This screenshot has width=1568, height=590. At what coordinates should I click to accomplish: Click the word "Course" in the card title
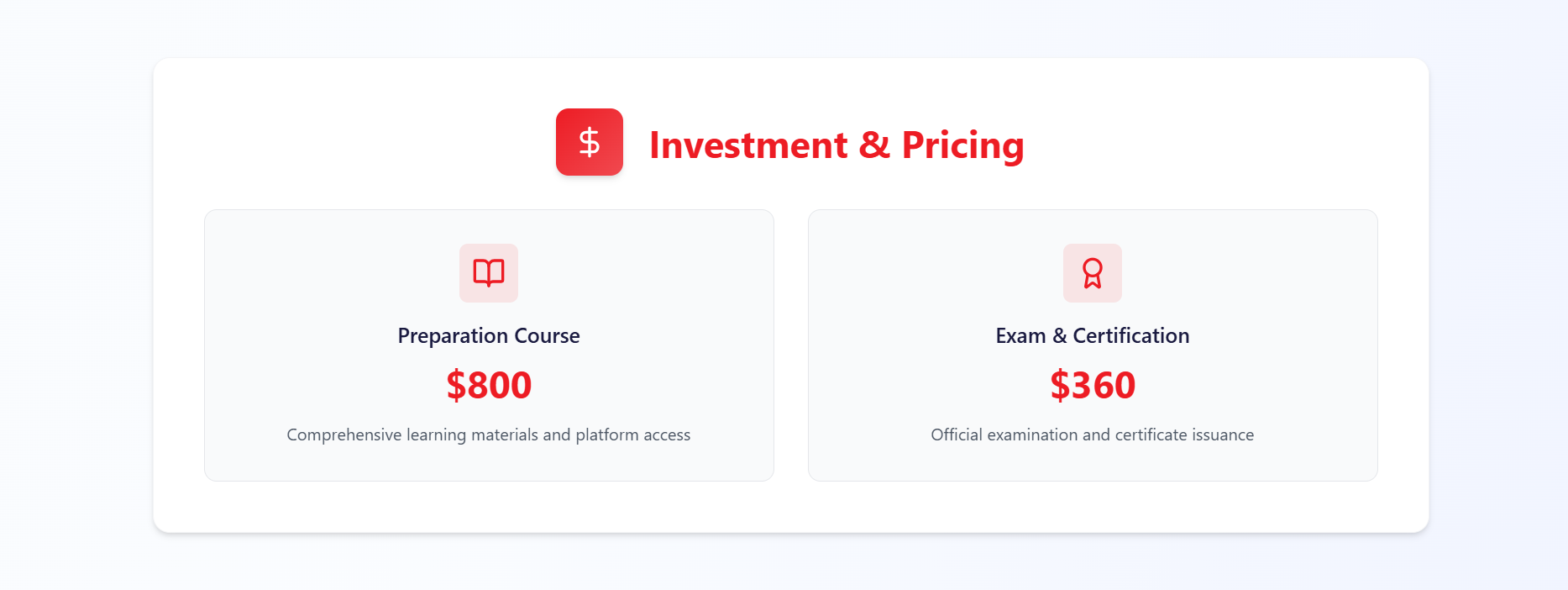click(547, 336)
